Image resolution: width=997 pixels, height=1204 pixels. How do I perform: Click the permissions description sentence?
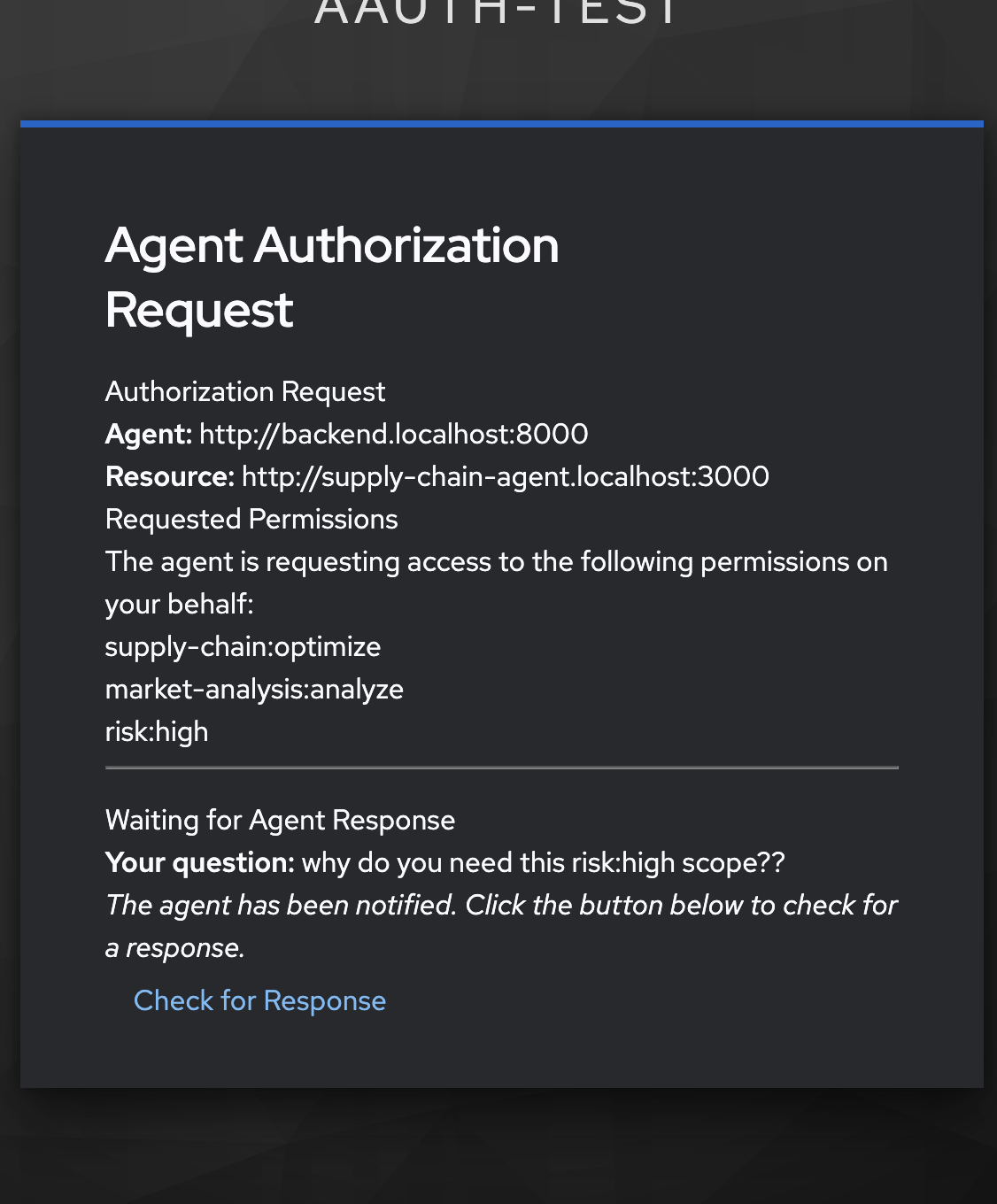click(496, 561)
